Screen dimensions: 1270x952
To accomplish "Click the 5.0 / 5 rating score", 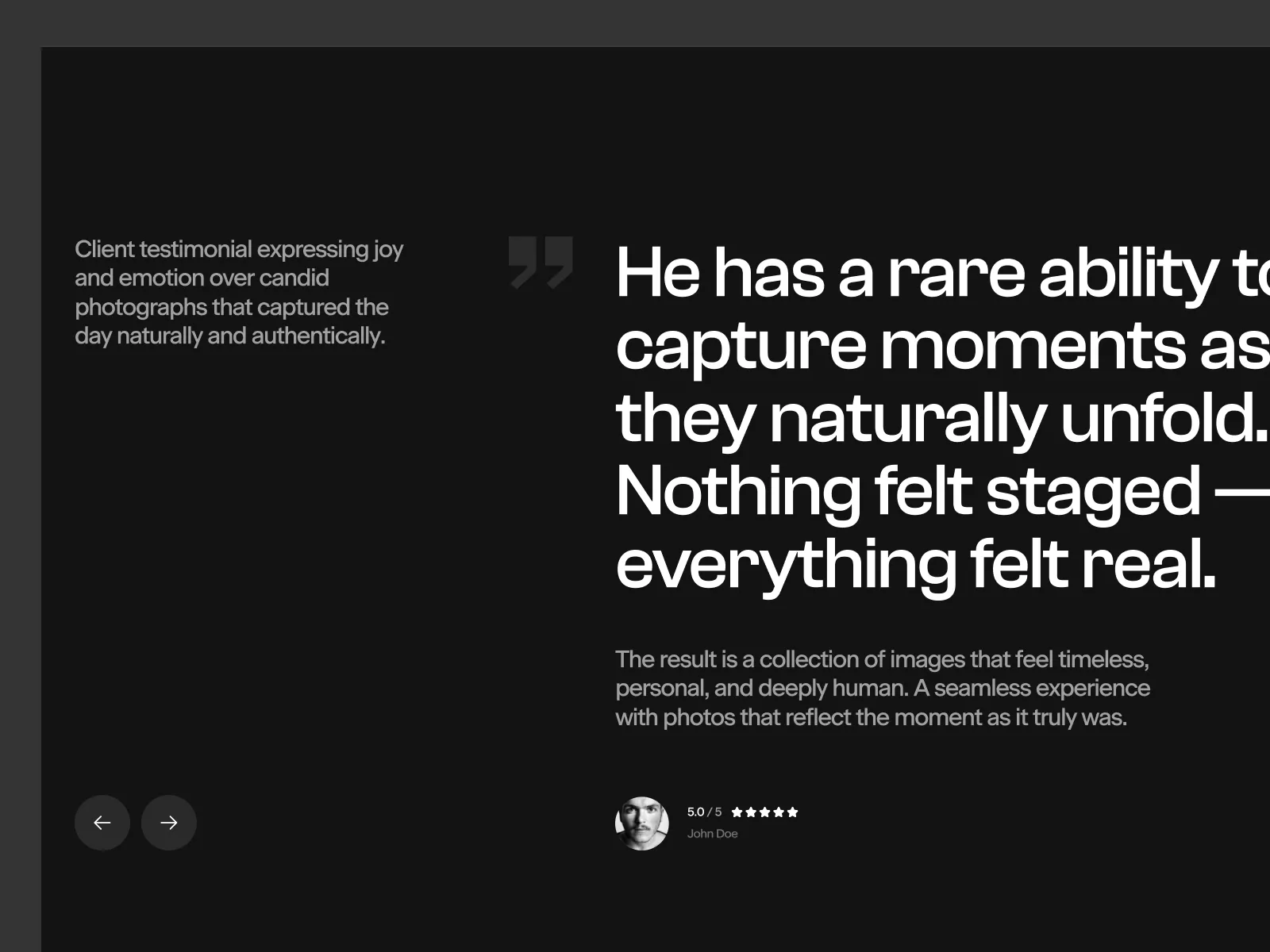I will tap(704, 812).
